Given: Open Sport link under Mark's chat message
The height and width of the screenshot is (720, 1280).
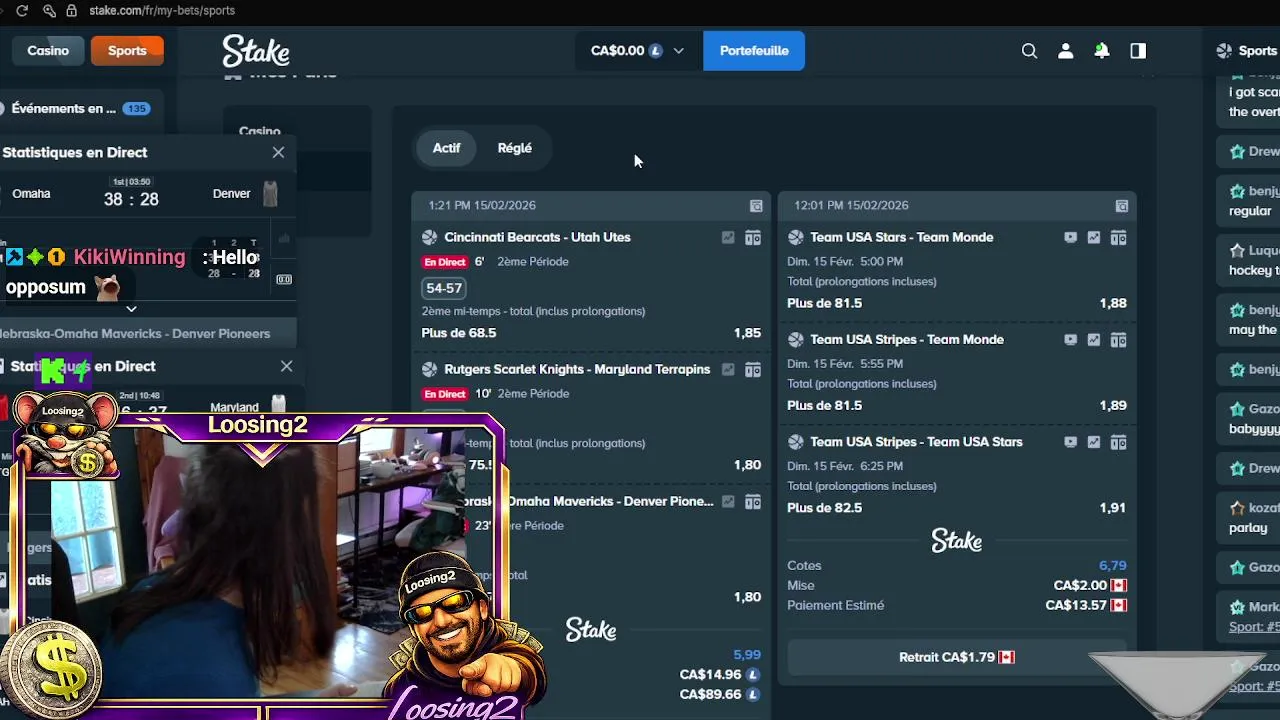Looking at the screenshot, I should (x=1254, y=627).
